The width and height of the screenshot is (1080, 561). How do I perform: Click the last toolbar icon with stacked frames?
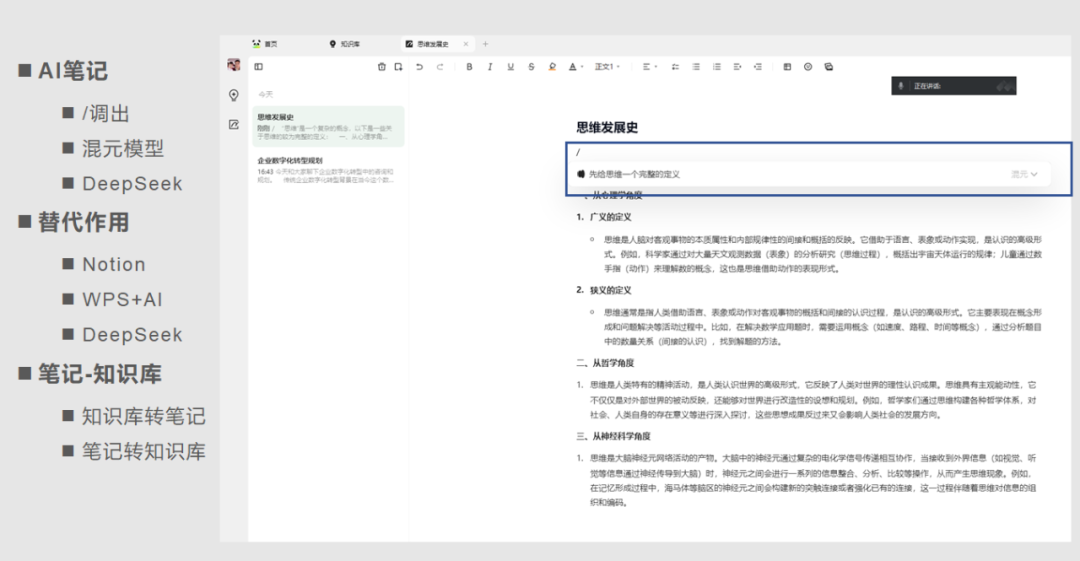coord(829,67)
